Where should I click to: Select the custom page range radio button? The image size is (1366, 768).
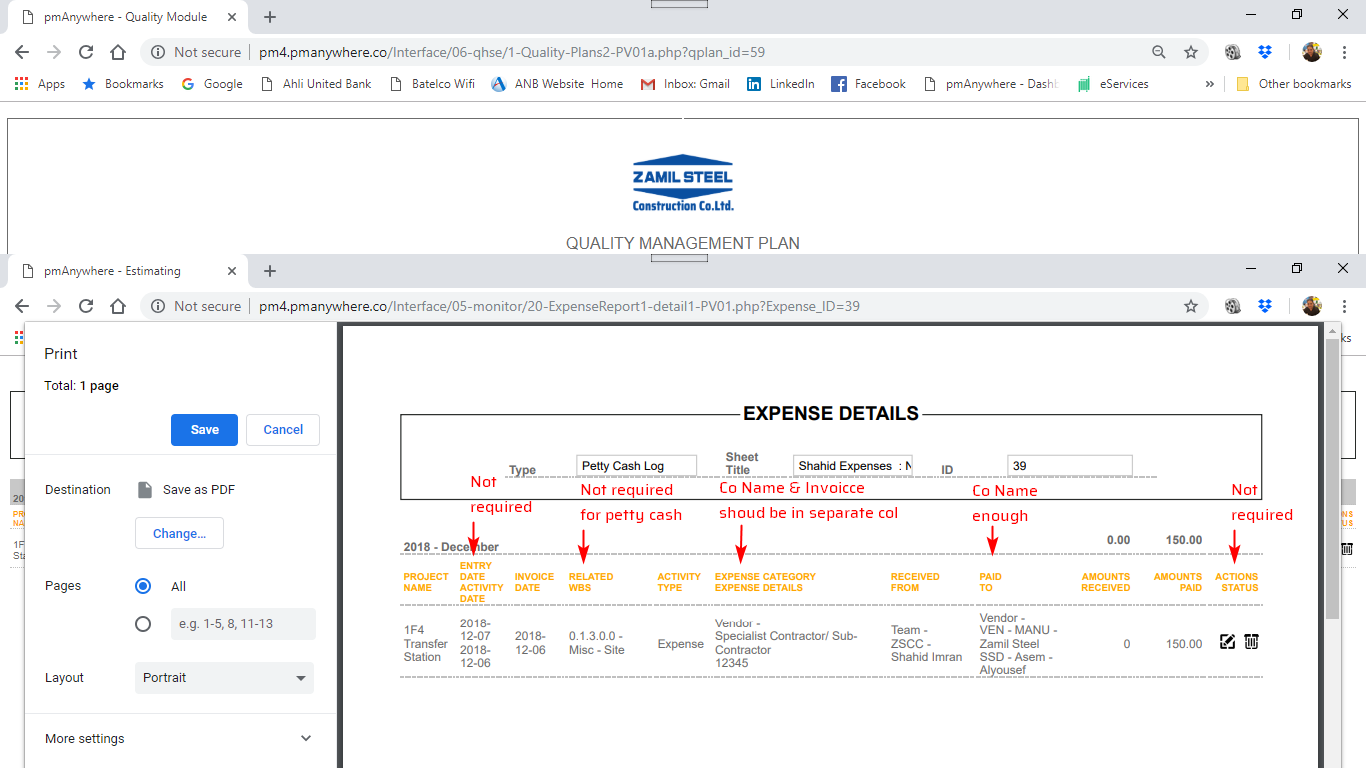pos(143,624)
